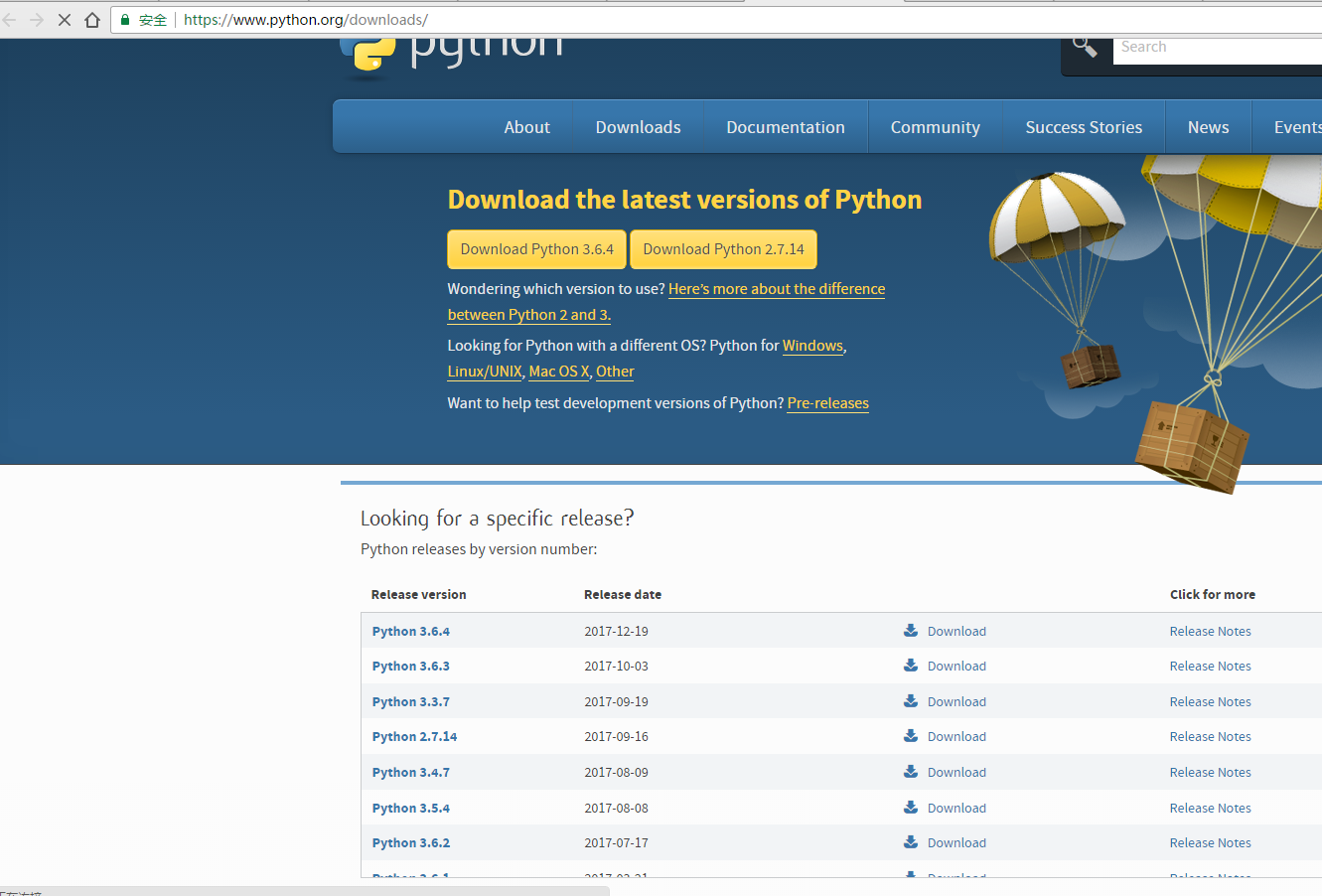Click 'Looking for a specific release?' heading
The image size is (1322, 896).
[497, 518]
